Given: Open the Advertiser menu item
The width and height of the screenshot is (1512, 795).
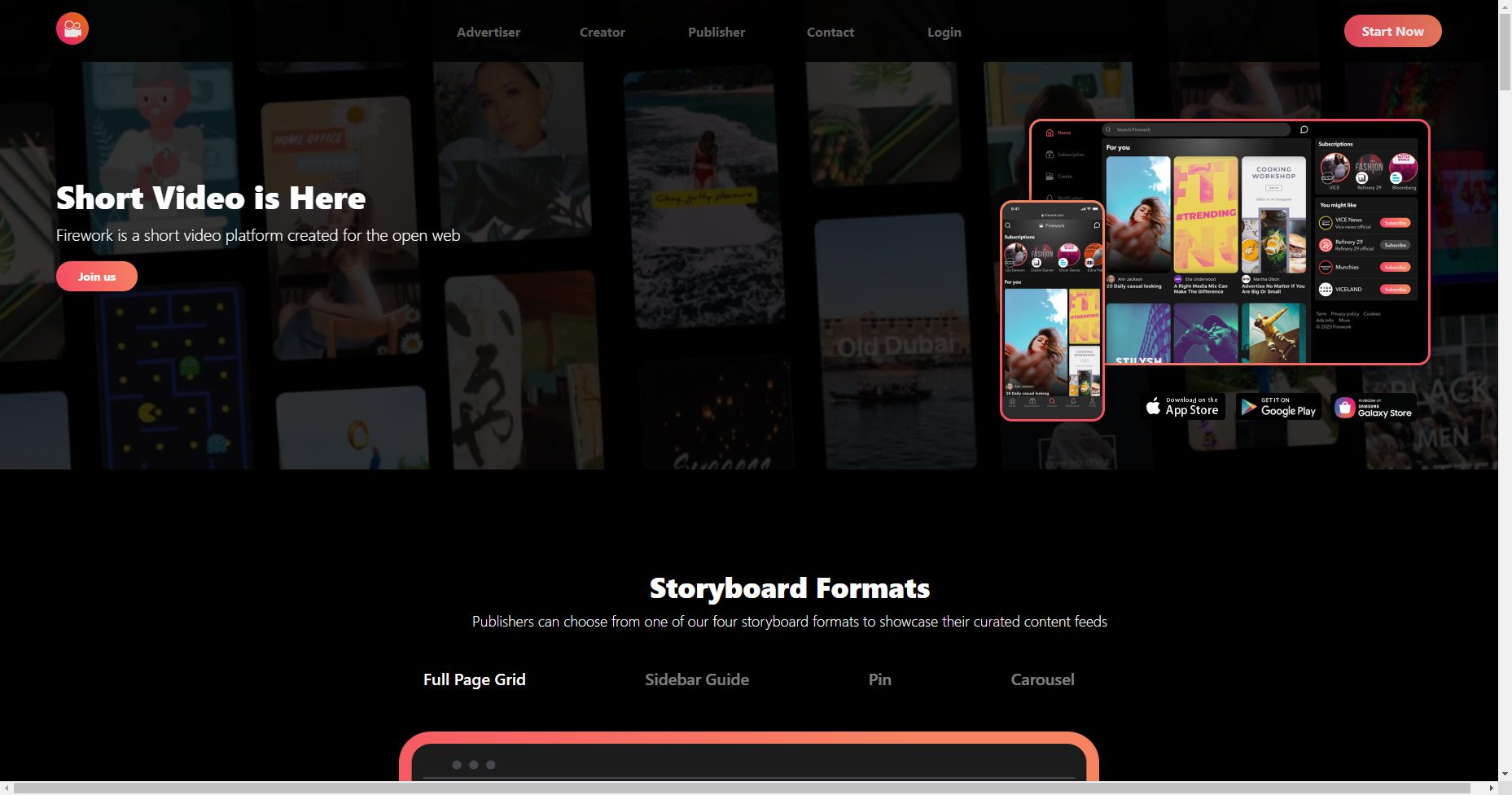Looking at the screenshot, I should click(x=489, y=32).
